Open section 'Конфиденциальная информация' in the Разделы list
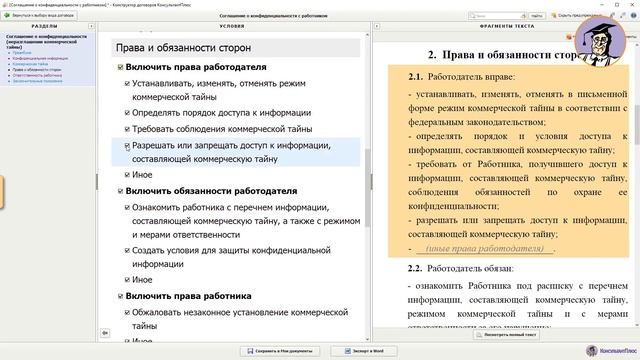The image size is (640, 360). point(40,58)
